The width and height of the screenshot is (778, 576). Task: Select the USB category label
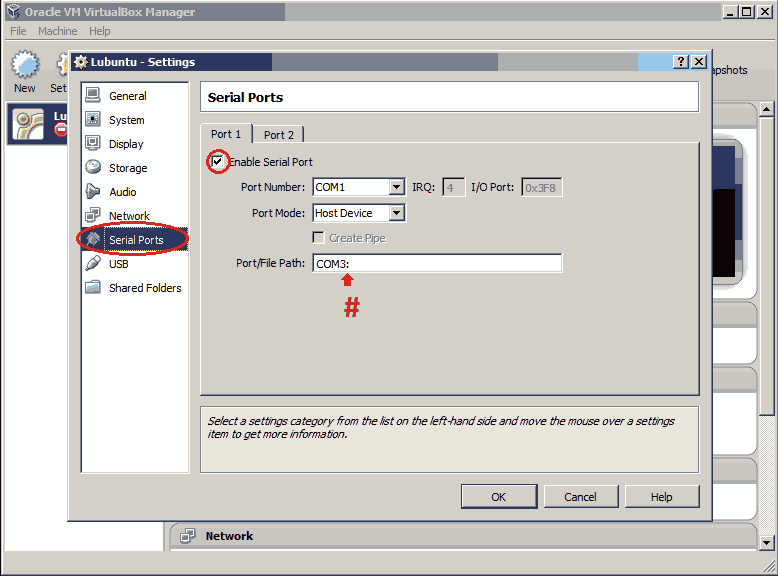tap(119, 264)
